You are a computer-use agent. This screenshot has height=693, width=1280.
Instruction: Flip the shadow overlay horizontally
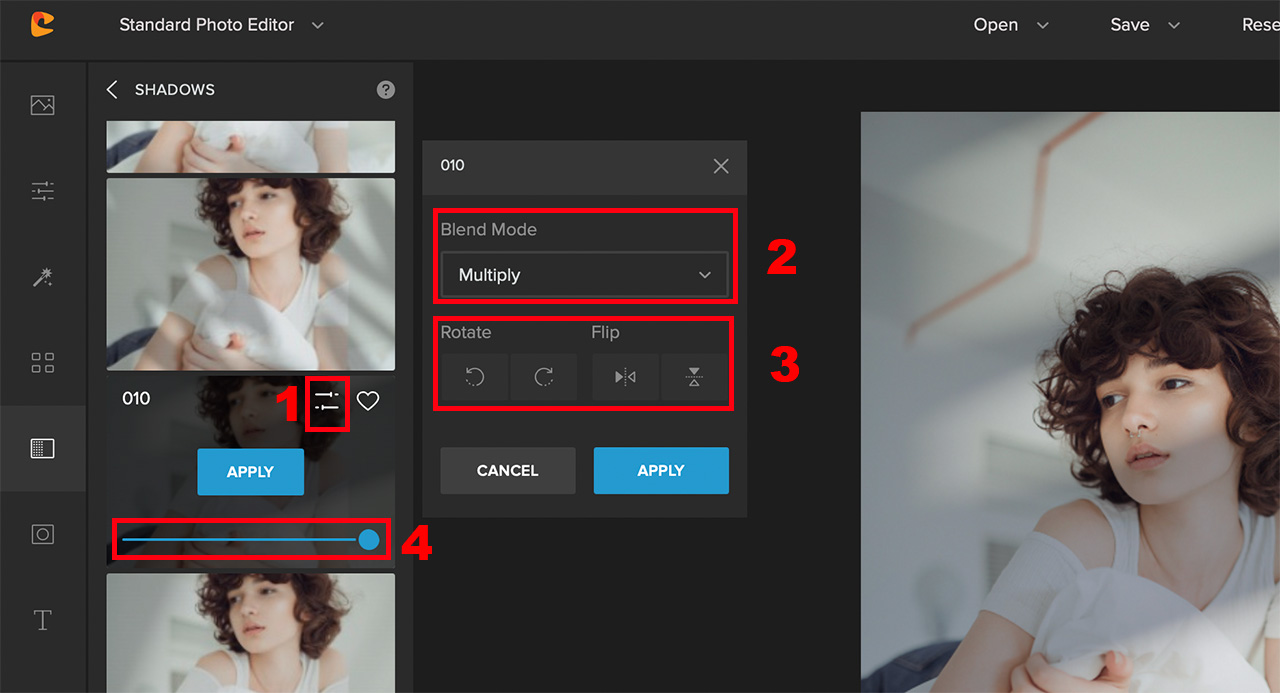click(x=624, y=377)
